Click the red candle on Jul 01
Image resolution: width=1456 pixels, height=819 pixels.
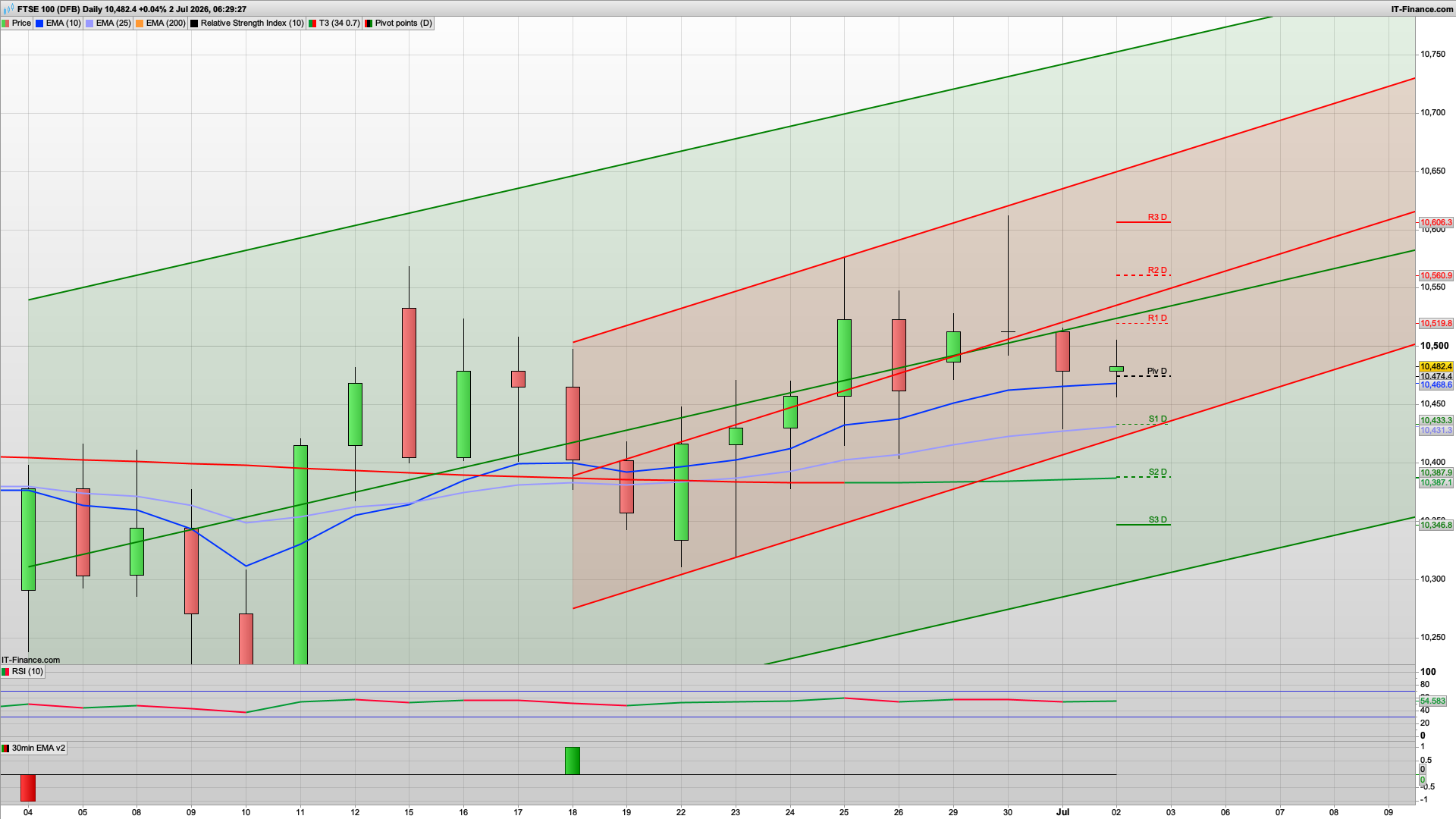coord(1062,351)
